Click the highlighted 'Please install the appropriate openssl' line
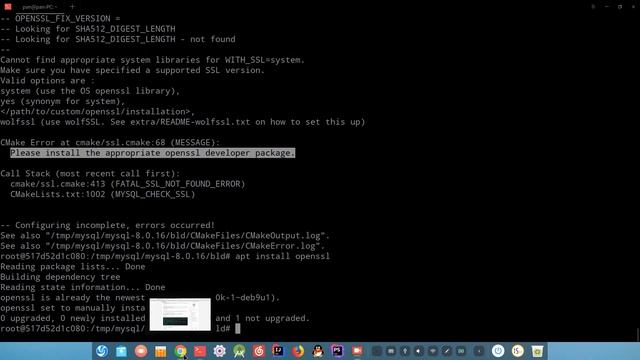Screen dimensions: 640x360 pyautogui.click(x=152, y=153)
